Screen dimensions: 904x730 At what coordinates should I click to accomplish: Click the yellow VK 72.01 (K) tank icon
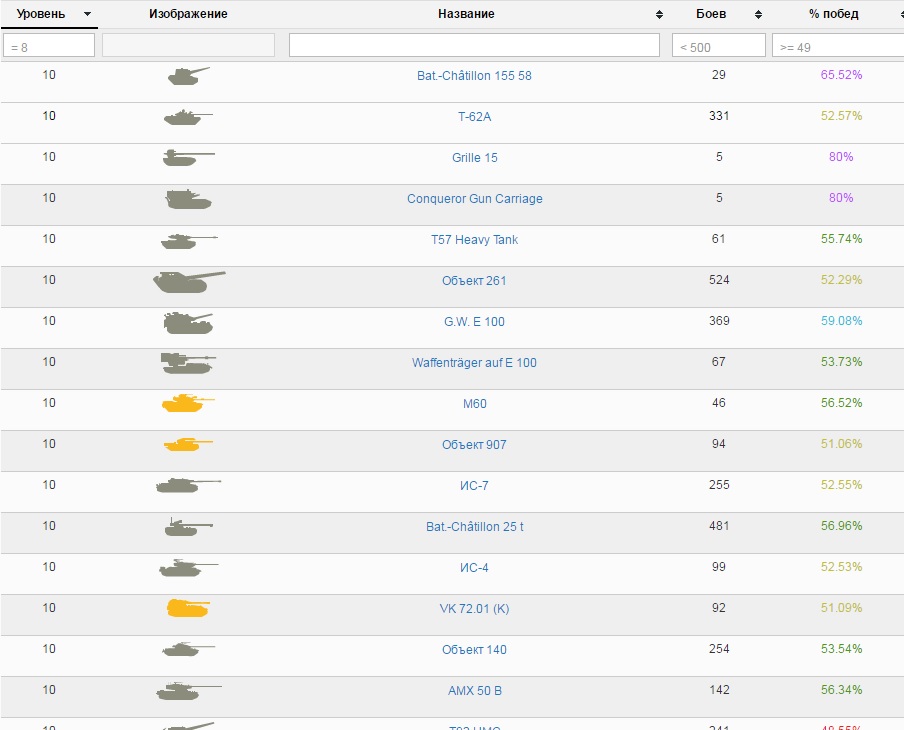pyautogui.click(x=187, y=608)
